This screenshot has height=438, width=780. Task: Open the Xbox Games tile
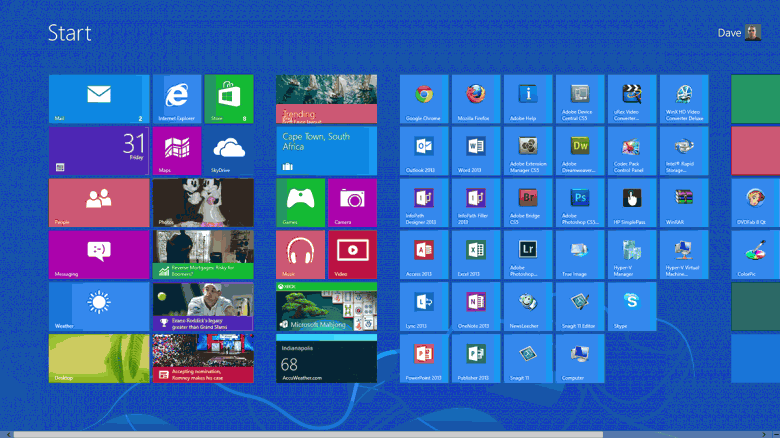coord(300,203)
